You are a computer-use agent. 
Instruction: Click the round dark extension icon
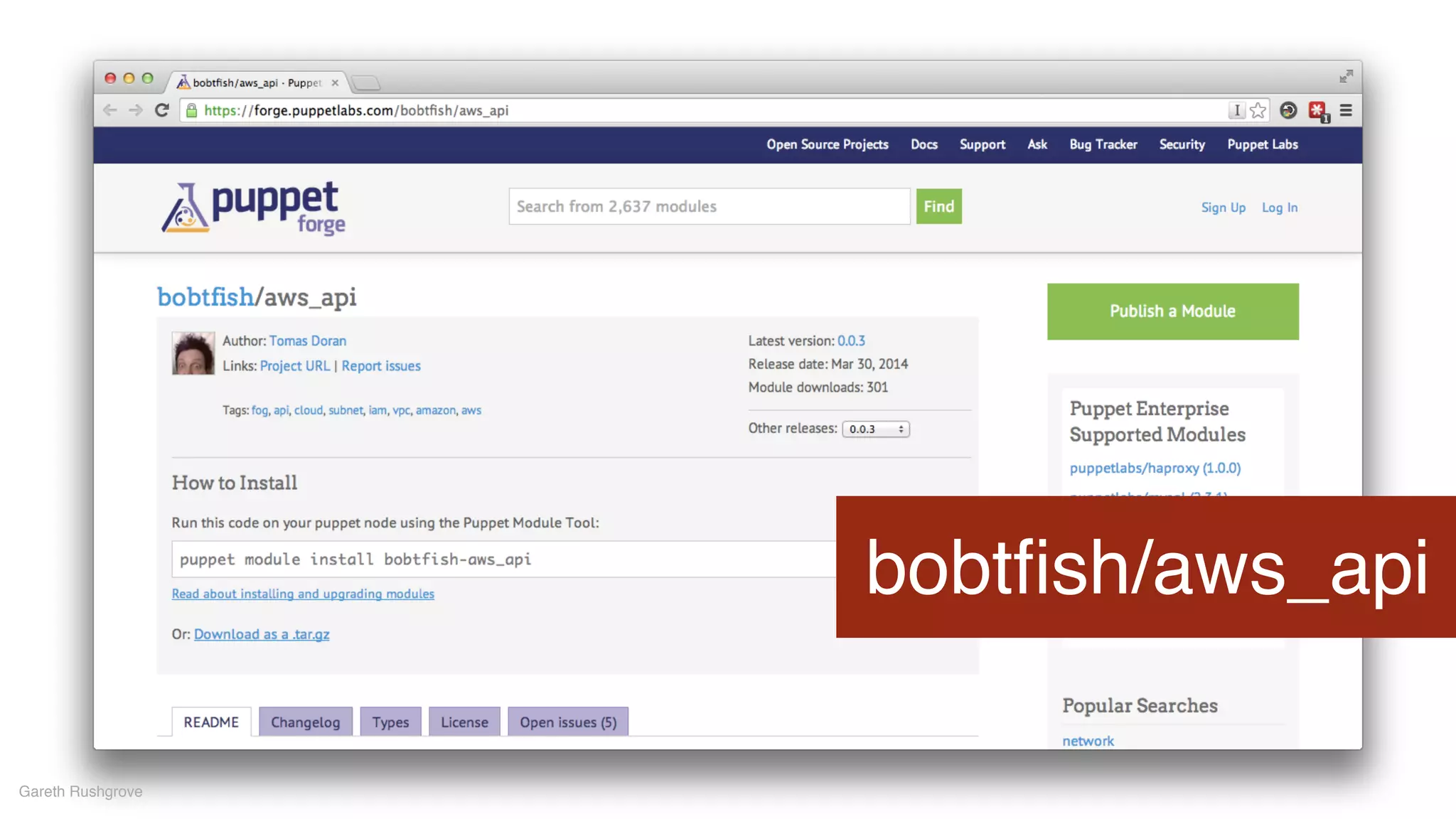pos(1288,110)
